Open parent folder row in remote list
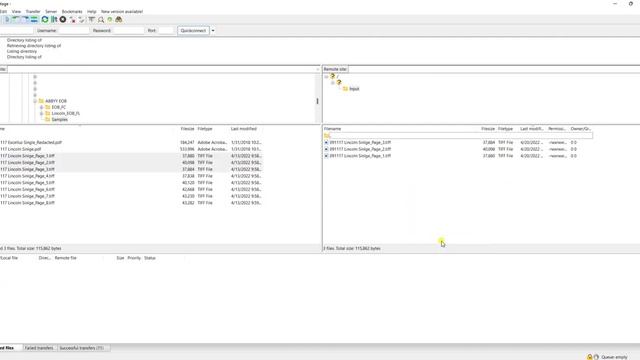The width and height of the screenshot is (640, 360). click(458, 136)
